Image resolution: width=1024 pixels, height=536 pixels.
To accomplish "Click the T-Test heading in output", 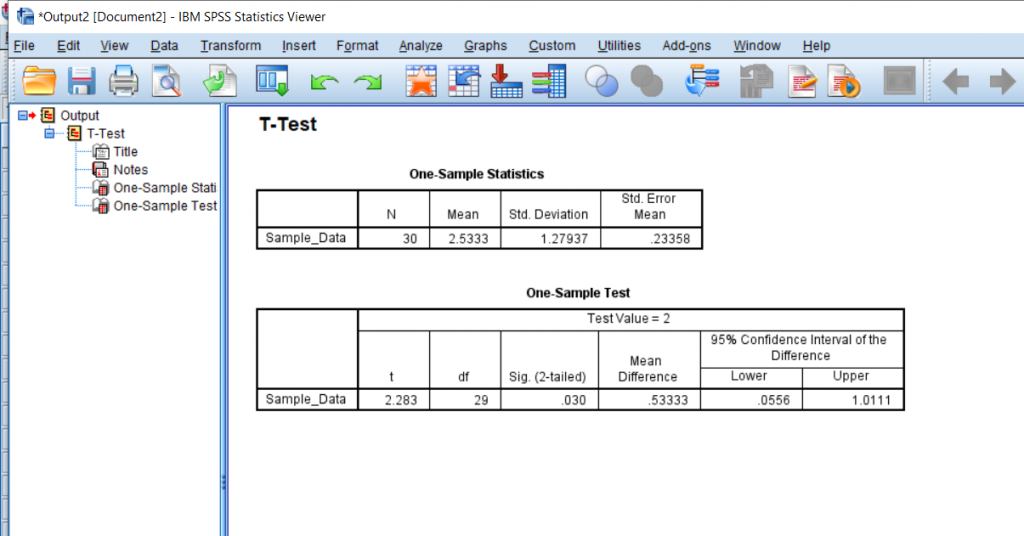I will [288, 124].
